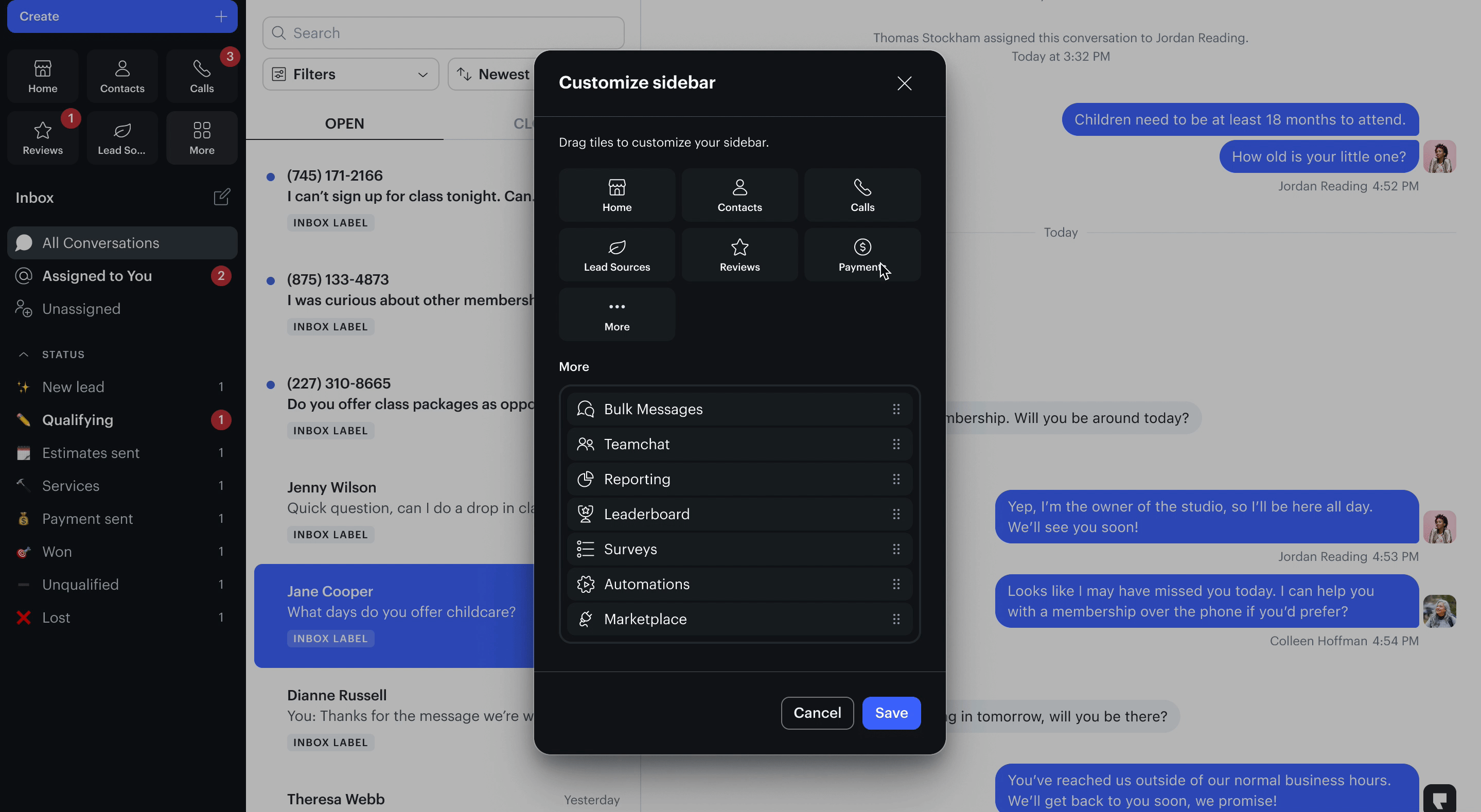Click the Leaderboard trophy icon

(x=585, y=514)
